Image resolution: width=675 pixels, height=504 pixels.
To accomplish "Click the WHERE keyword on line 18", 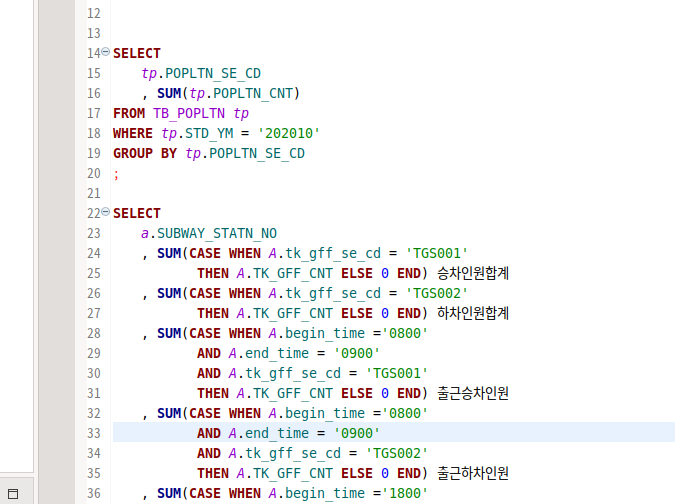I will (133, 133).
